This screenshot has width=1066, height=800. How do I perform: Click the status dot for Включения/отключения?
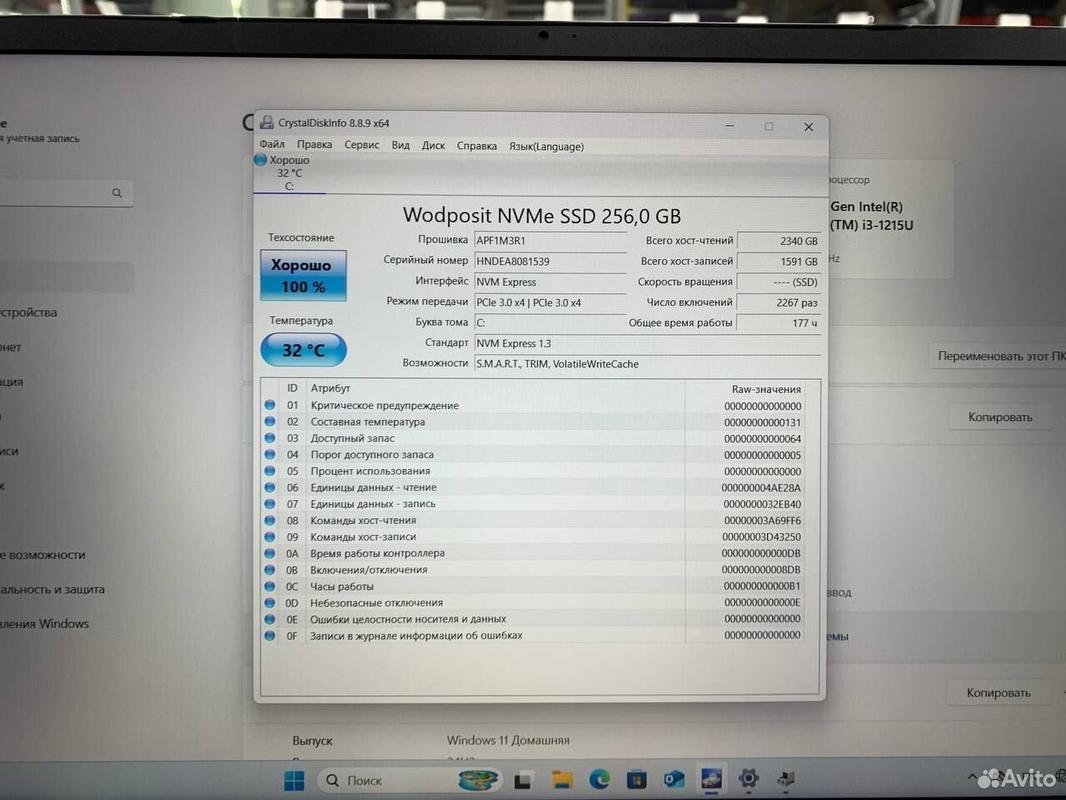pos(270,570)
